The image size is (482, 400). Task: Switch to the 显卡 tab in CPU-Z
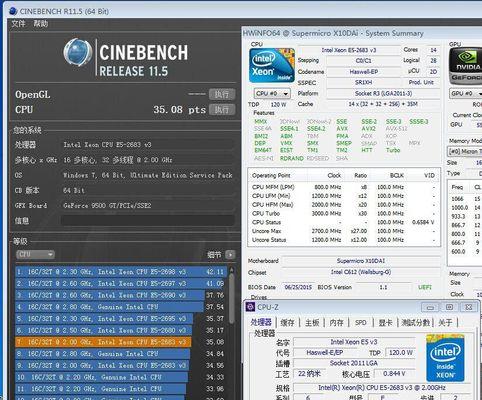point(385,323)
